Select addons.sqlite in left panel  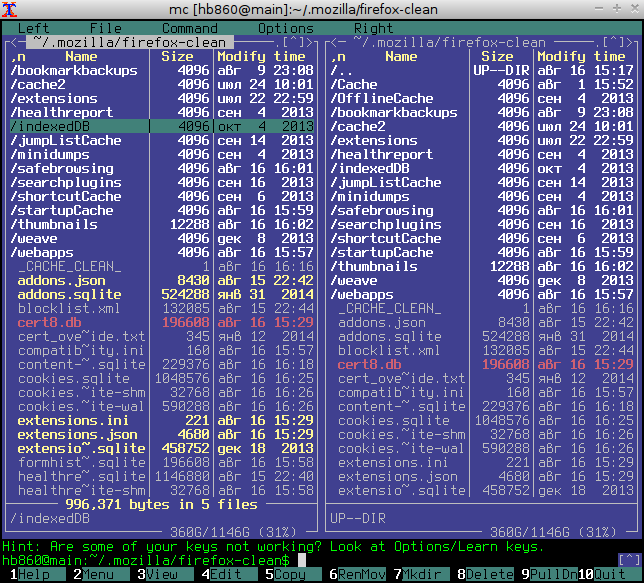(x=162, y=294)
